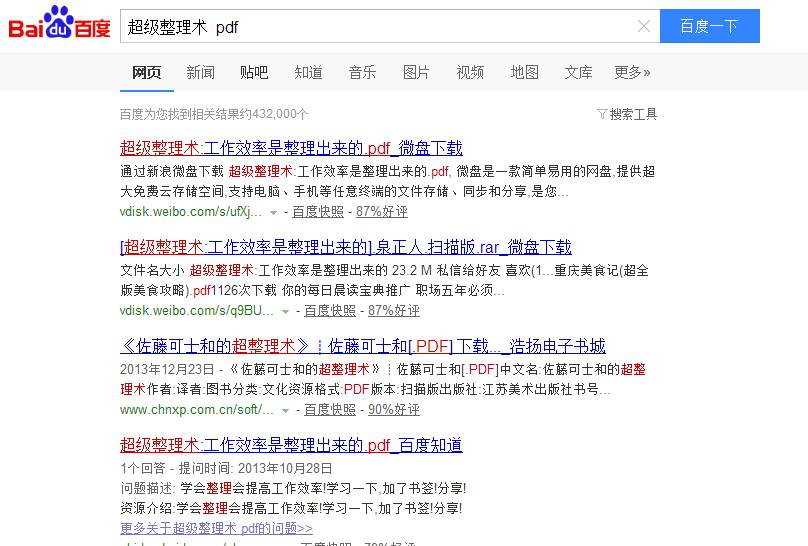Viewport: 808px width, 546px height.
Task: Go to the 知道 tab
Action: 308,72
